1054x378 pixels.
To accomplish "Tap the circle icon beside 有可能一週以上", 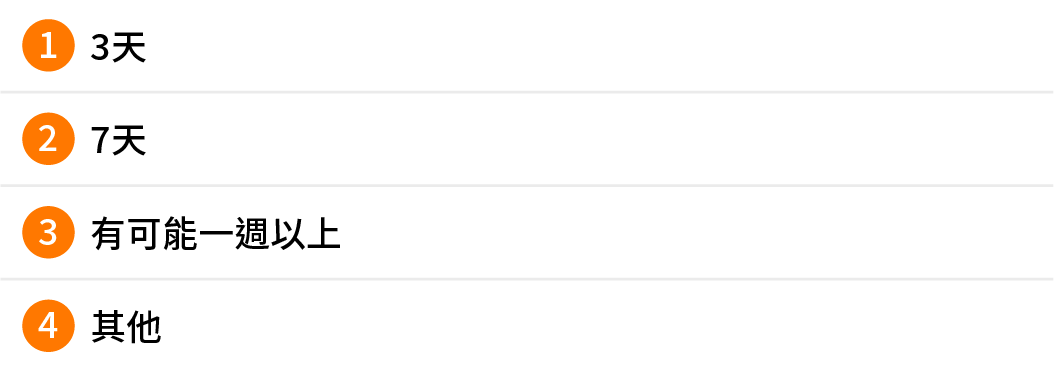I will (48, 232).
